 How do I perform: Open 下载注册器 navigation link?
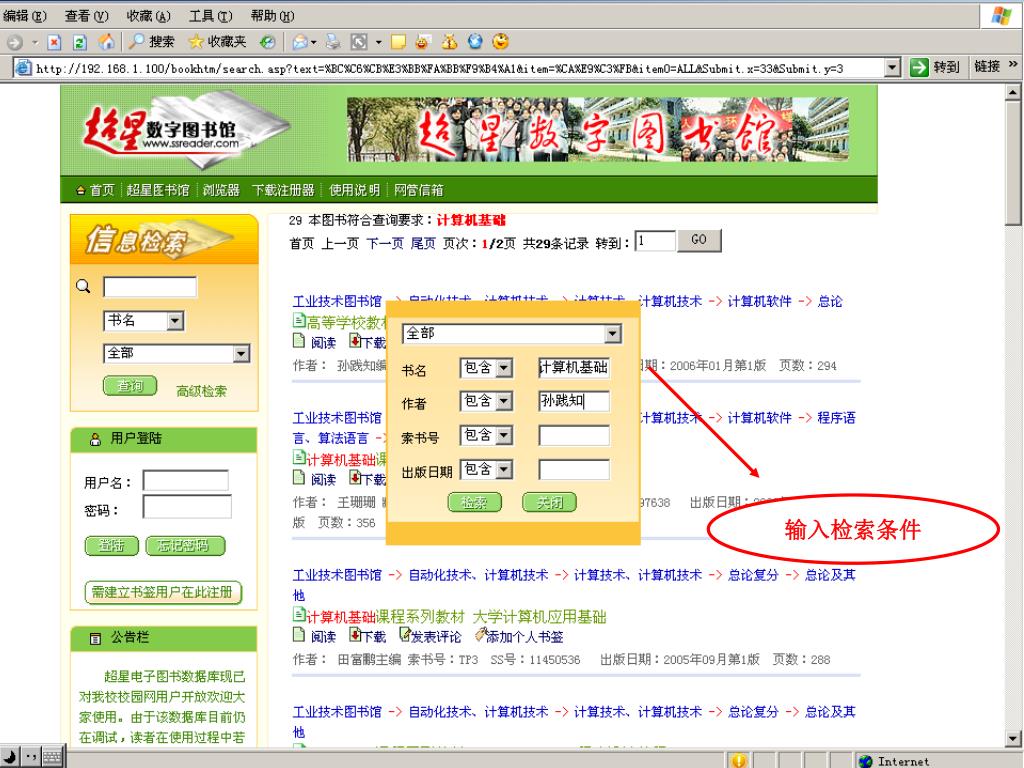point(283,190)
